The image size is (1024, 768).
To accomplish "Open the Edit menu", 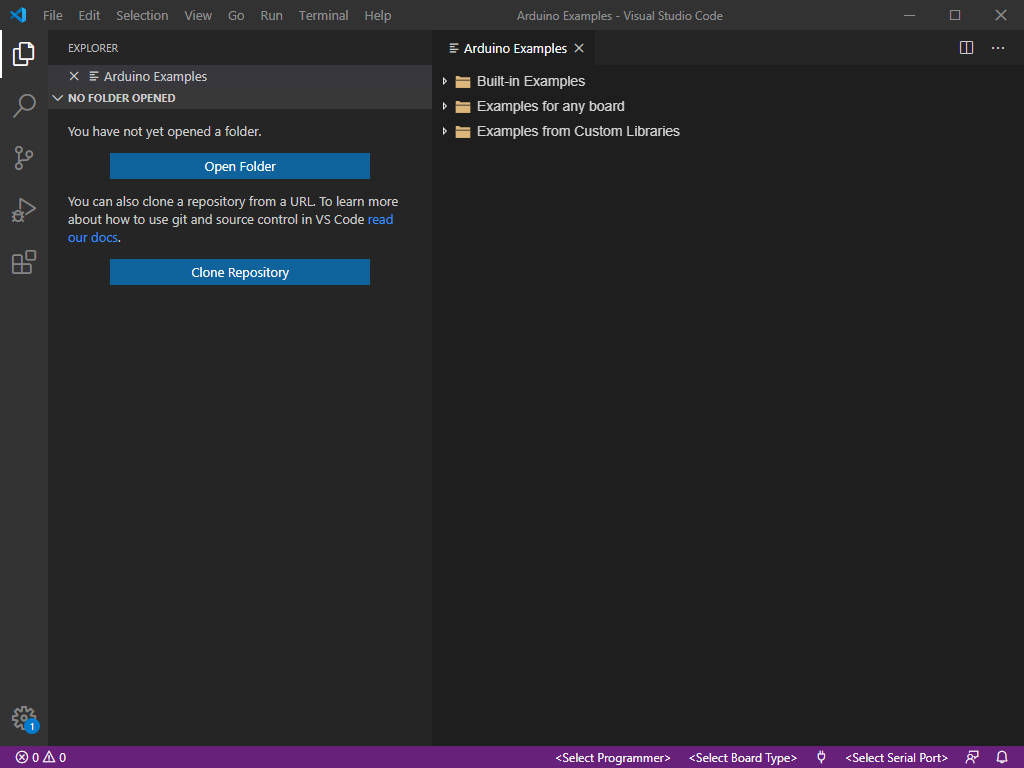I will click(x=89, y=15).
